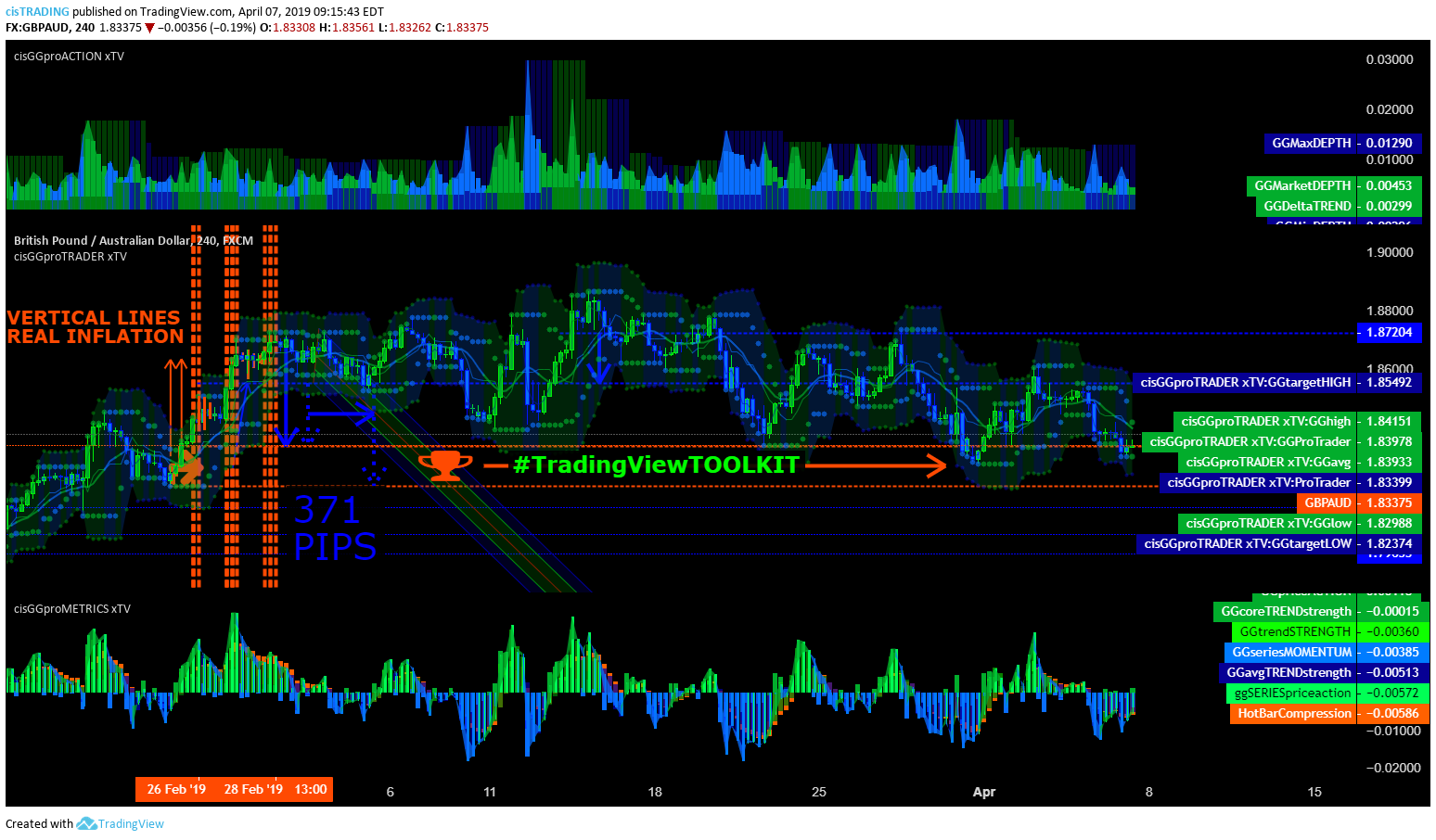Click date 25 on the time axis
Screen dimensions: 1436x840
click(x=819, y=792)
